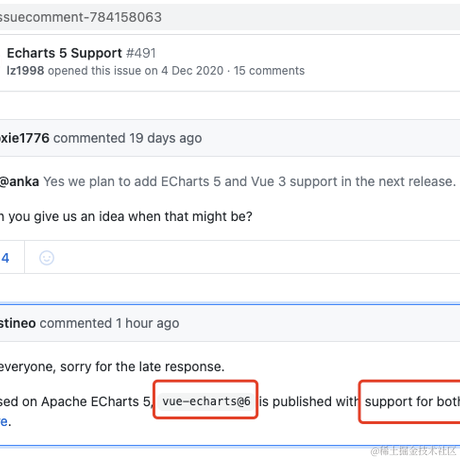Click the watermark in the bottom corner
The image size is (460, 460).
[x=413, y=451]
